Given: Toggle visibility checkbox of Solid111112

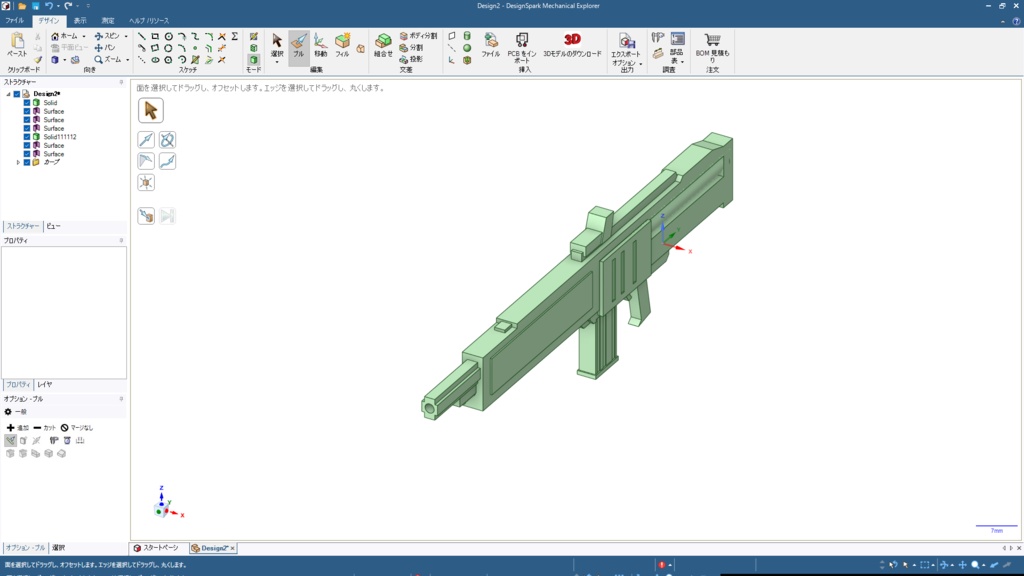Looking at the screenshot, I should tap(27, 137).
